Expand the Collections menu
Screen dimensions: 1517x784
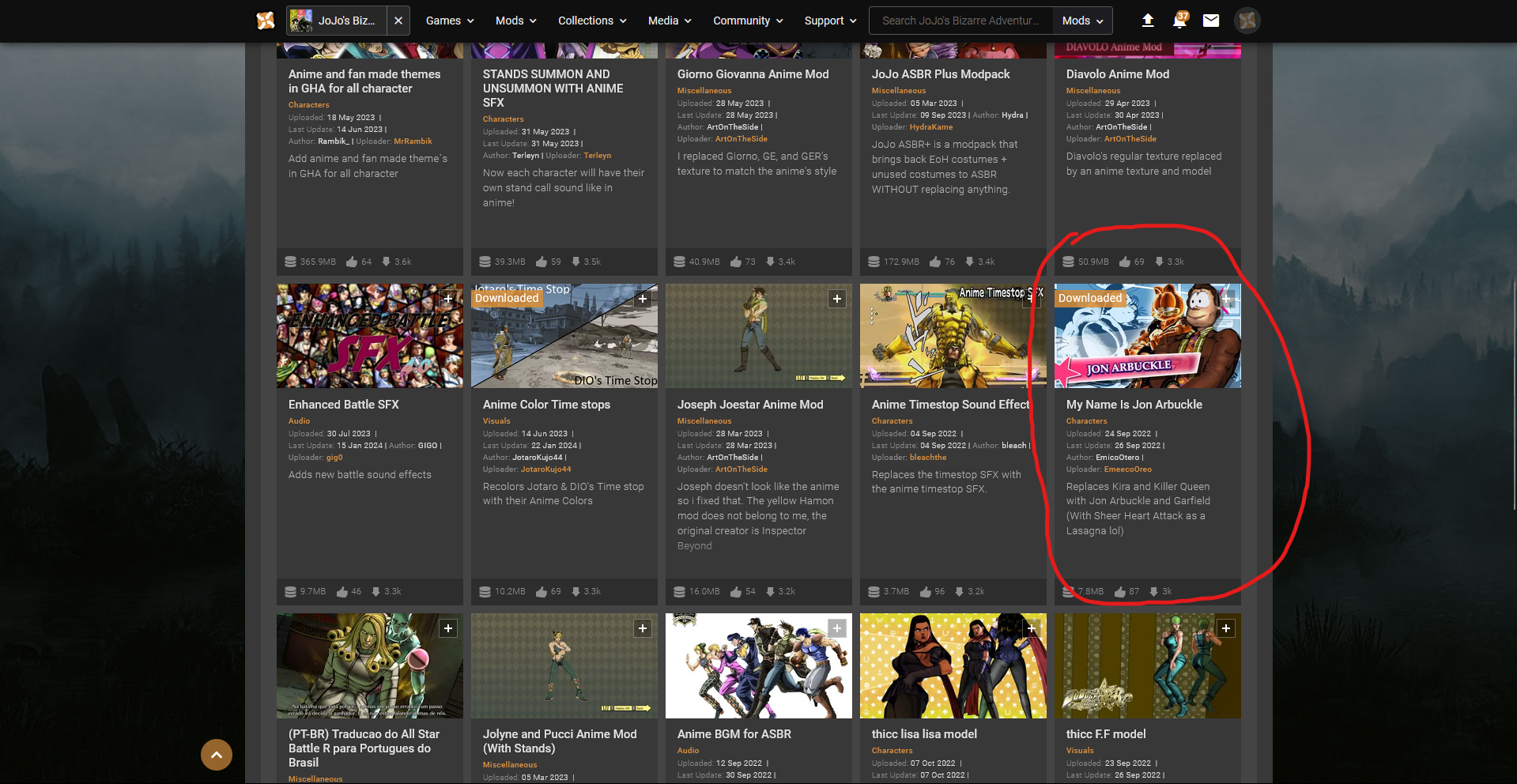coord(592,21)
